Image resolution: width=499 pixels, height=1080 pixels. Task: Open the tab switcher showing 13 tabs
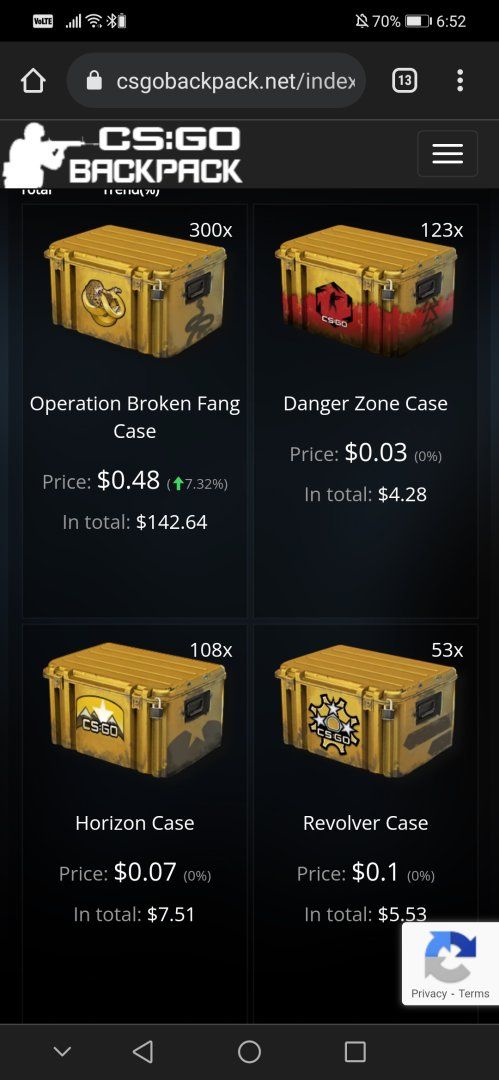pos(404,81)
